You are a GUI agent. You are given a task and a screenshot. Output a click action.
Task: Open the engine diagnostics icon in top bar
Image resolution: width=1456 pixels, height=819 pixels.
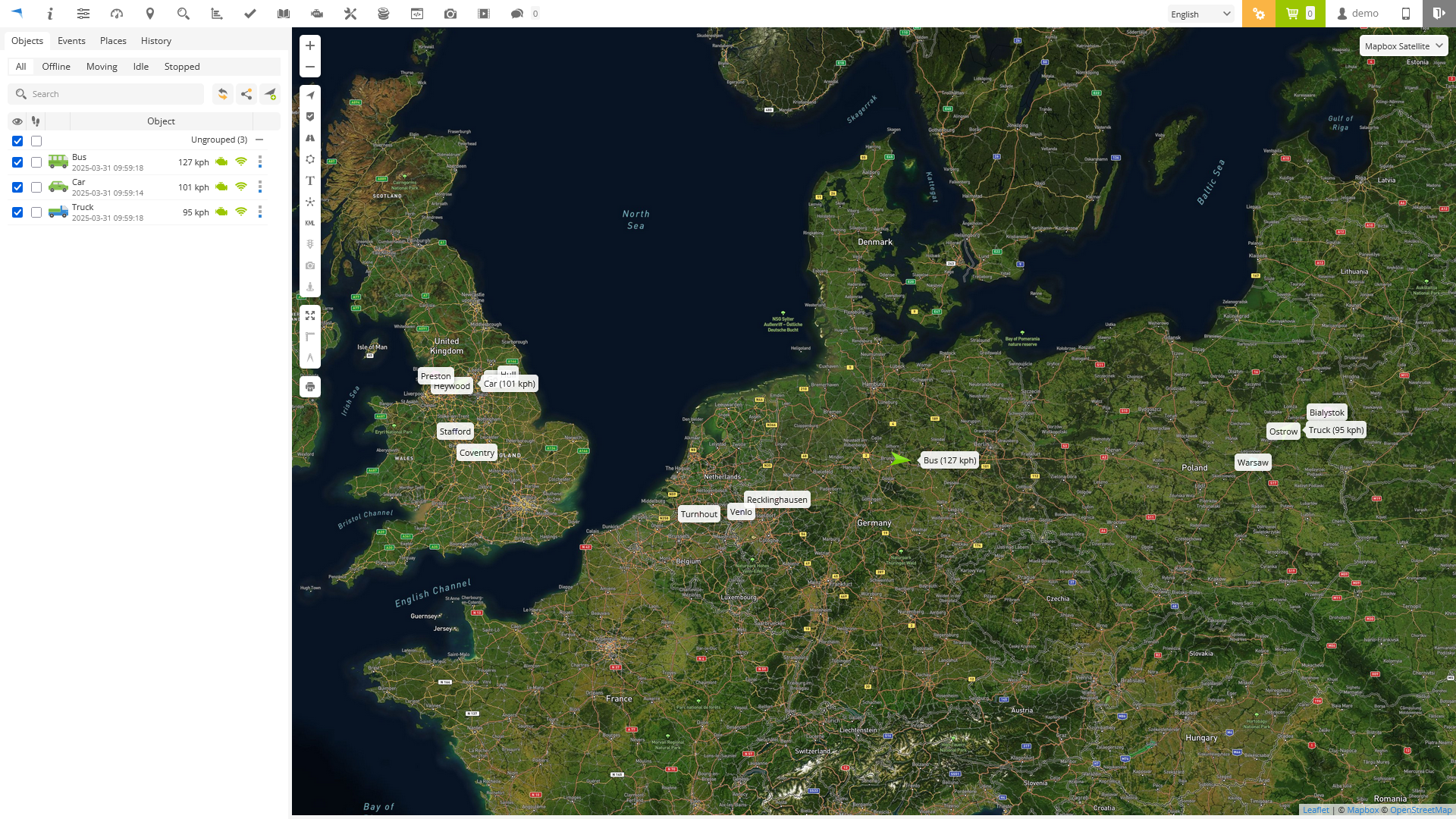click(x=317, y=14)
